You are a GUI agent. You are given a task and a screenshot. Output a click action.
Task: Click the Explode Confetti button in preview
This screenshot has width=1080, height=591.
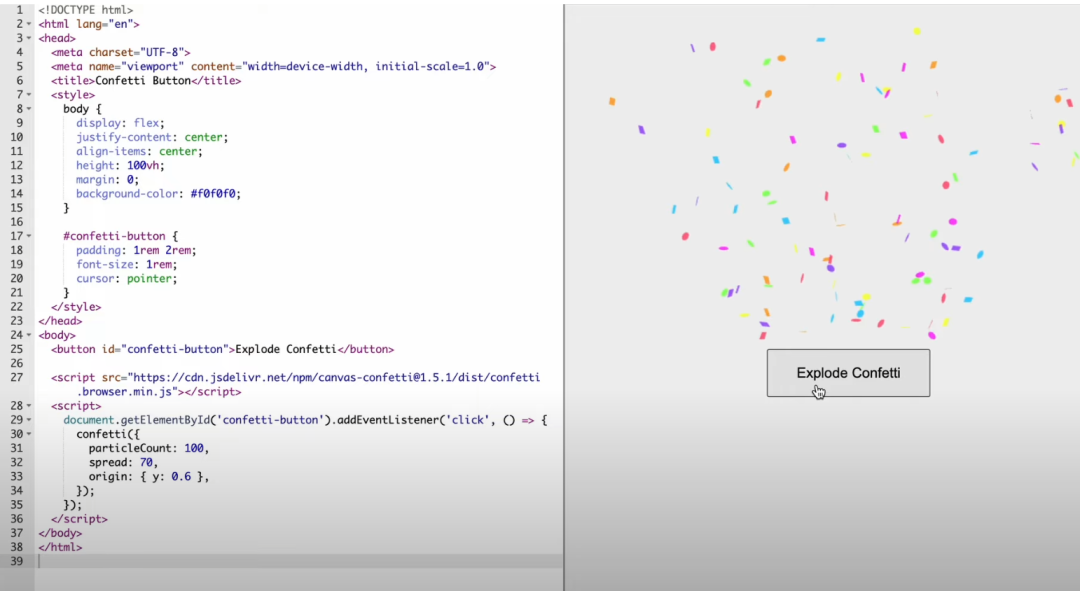pos(848,373)
